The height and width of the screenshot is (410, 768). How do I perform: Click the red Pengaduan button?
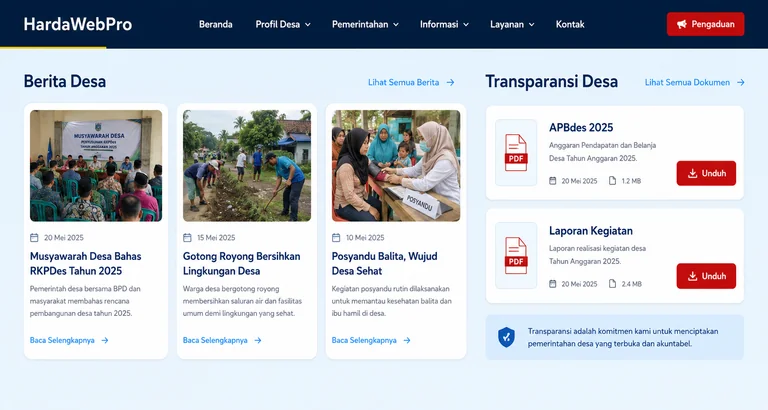(705, 24)
